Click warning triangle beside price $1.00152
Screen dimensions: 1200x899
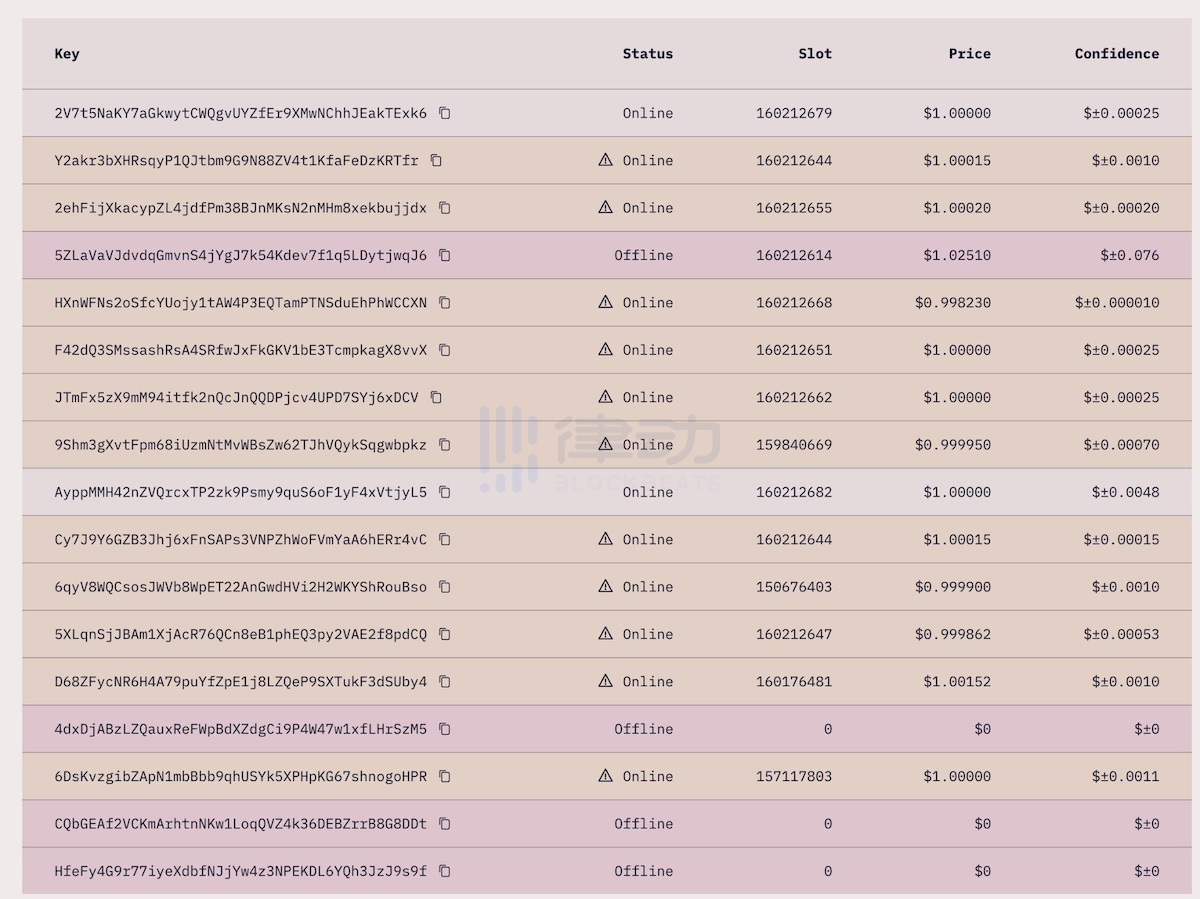[x=605, y=681]
